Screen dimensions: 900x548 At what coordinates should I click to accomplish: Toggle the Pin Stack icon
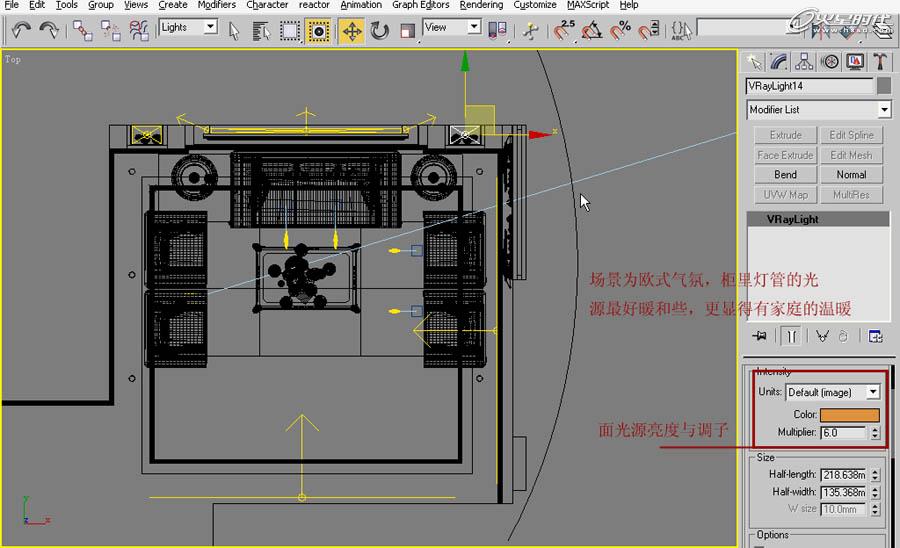tap(760, 336)
